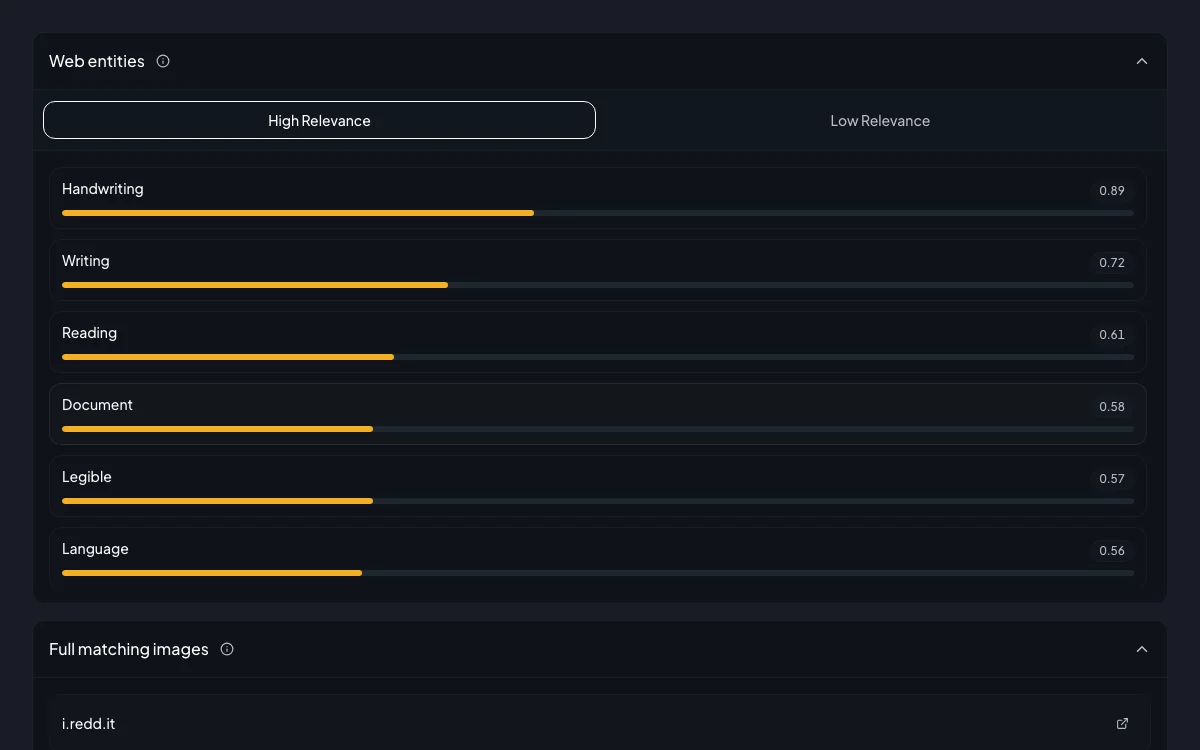Viewport: 1200px width, 750px height.
Task: Select the Legible entity label
Action: coord(87,477)
